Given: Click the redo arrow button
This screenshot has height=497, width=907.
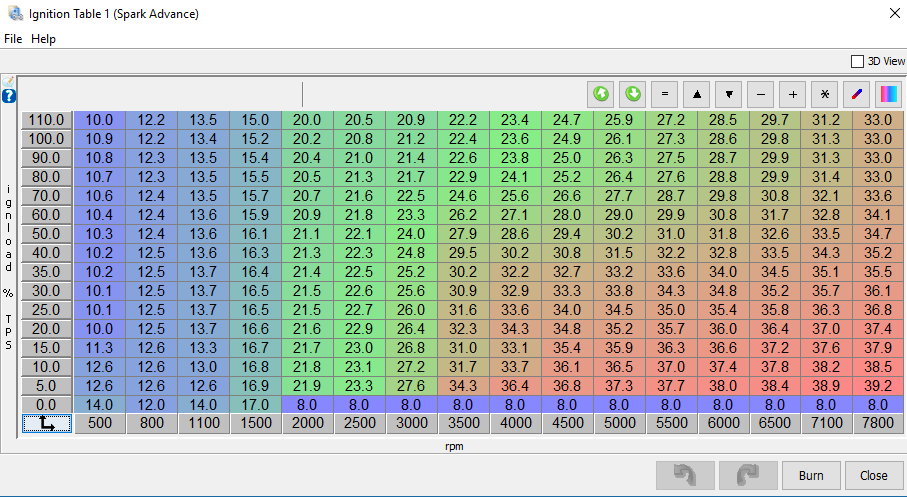Looking at the screenshot, I should coord(748,476).
